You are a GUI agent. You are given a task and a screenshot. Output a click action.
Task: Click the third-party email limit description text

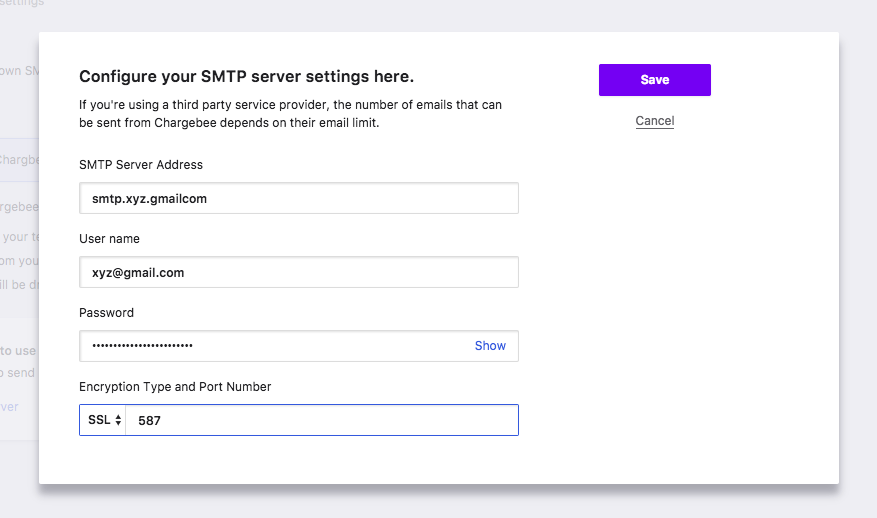click(x=290, y=114)
